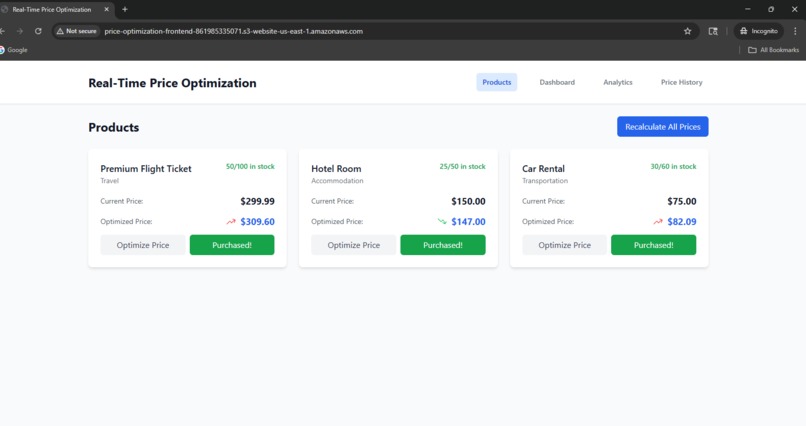Open the Dashboard tab
The height and width of the screenshot is (426, 806).
coord(557,82)
